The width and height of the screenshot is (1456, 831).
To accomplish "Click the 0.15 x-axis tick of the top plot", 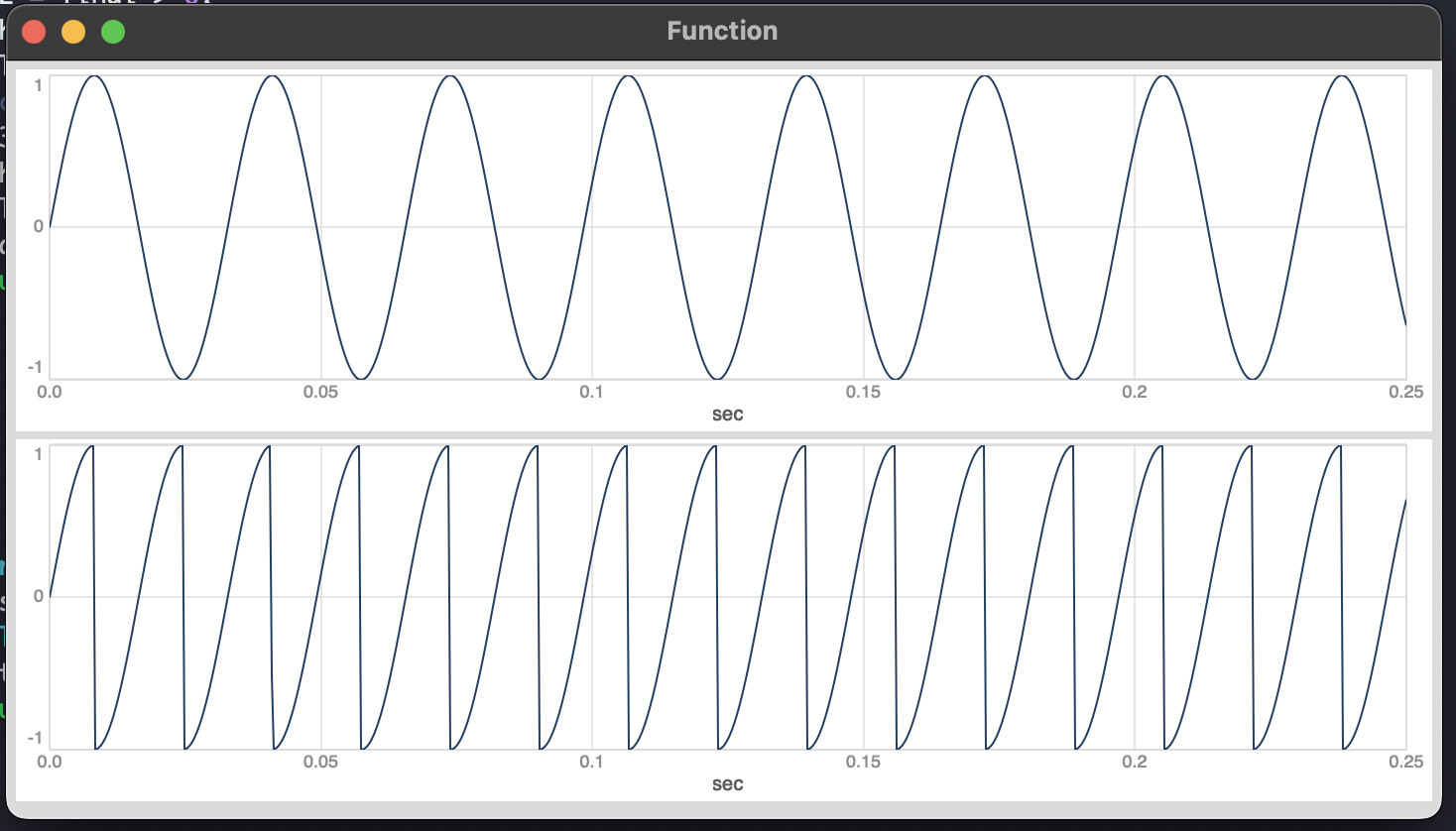I will click(x=863, y=392).
